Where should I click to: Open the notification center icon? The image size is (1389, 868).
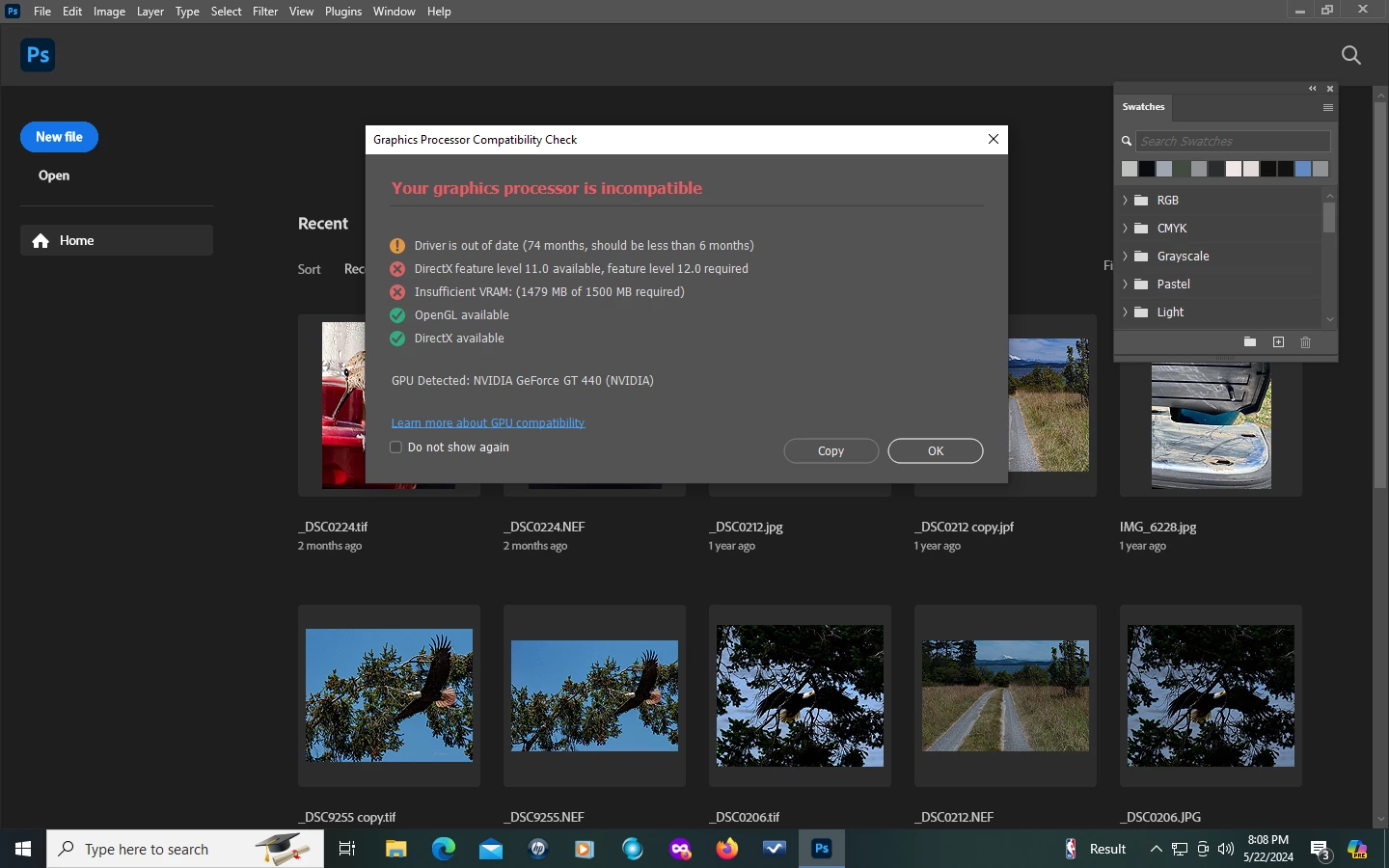click(1320, 850)
